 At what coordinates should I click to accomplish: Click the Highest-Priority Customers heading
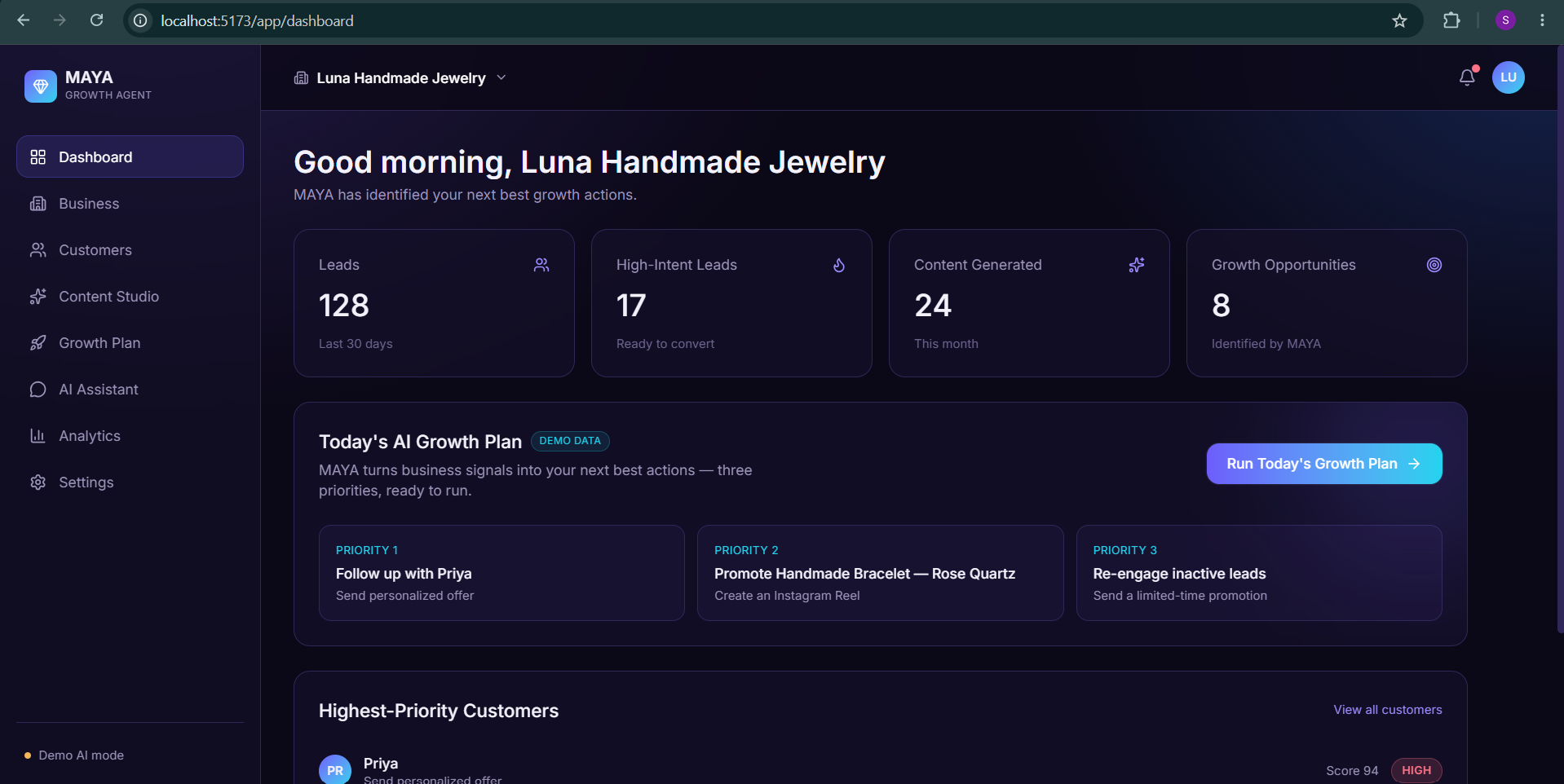[x=439, y=711]
